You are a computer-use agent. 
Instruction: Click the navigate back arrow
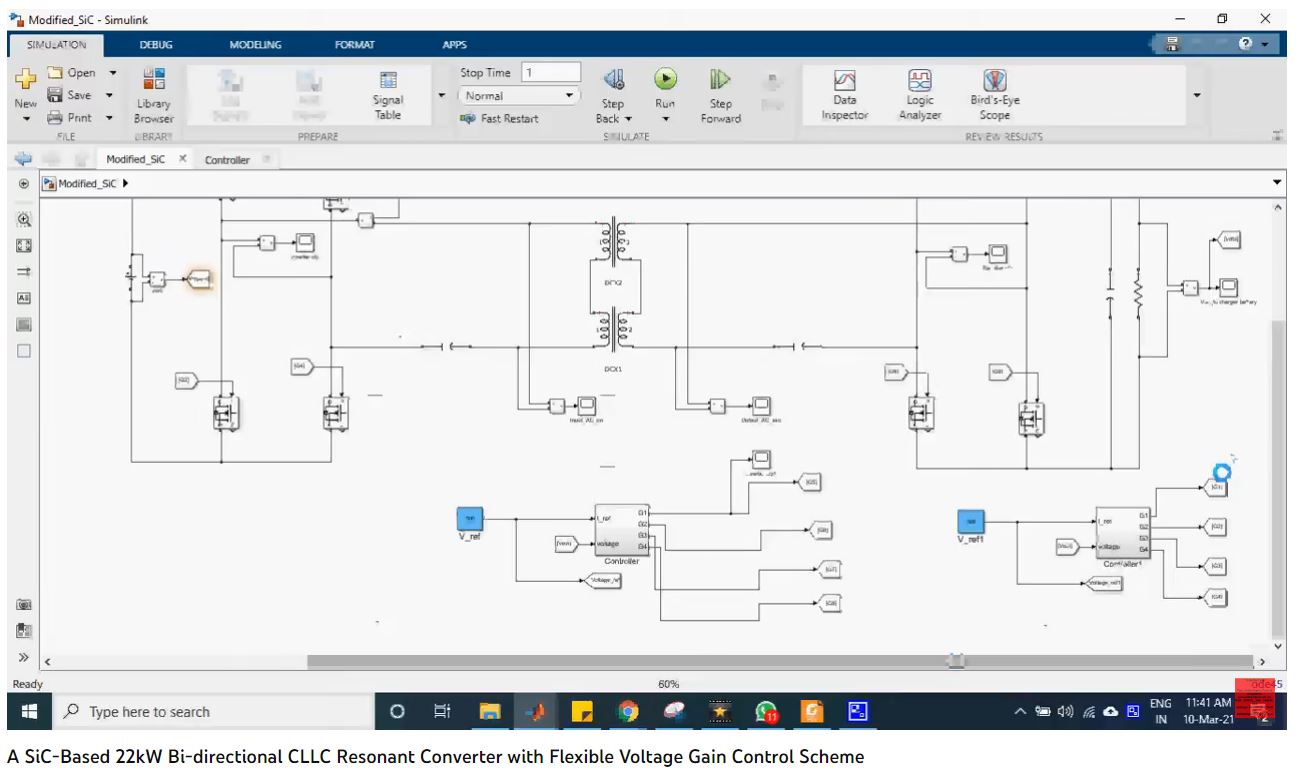point(23,159)
